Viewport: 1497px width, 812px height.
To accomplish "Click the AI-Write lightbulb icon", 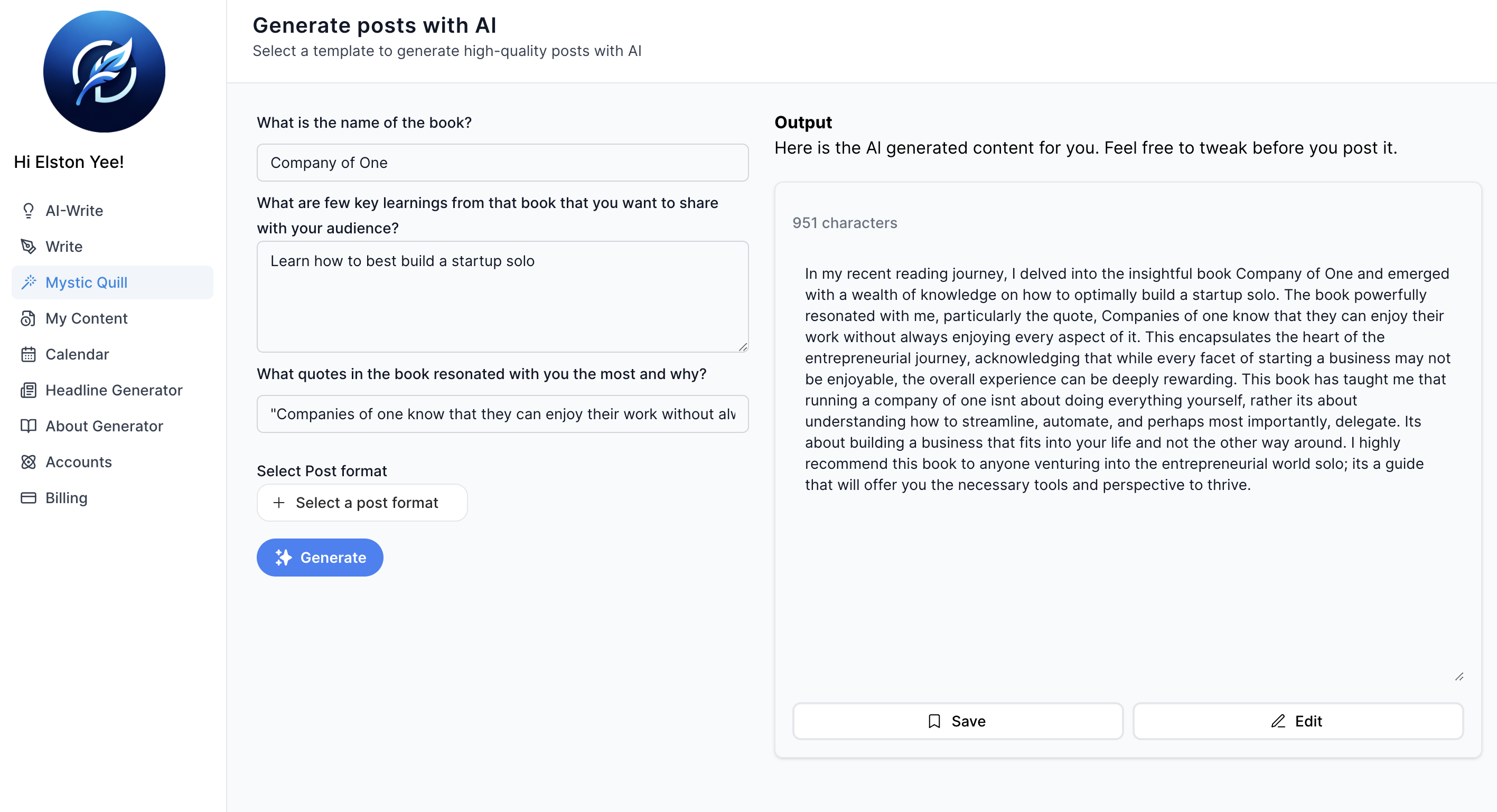I will 28,210.
